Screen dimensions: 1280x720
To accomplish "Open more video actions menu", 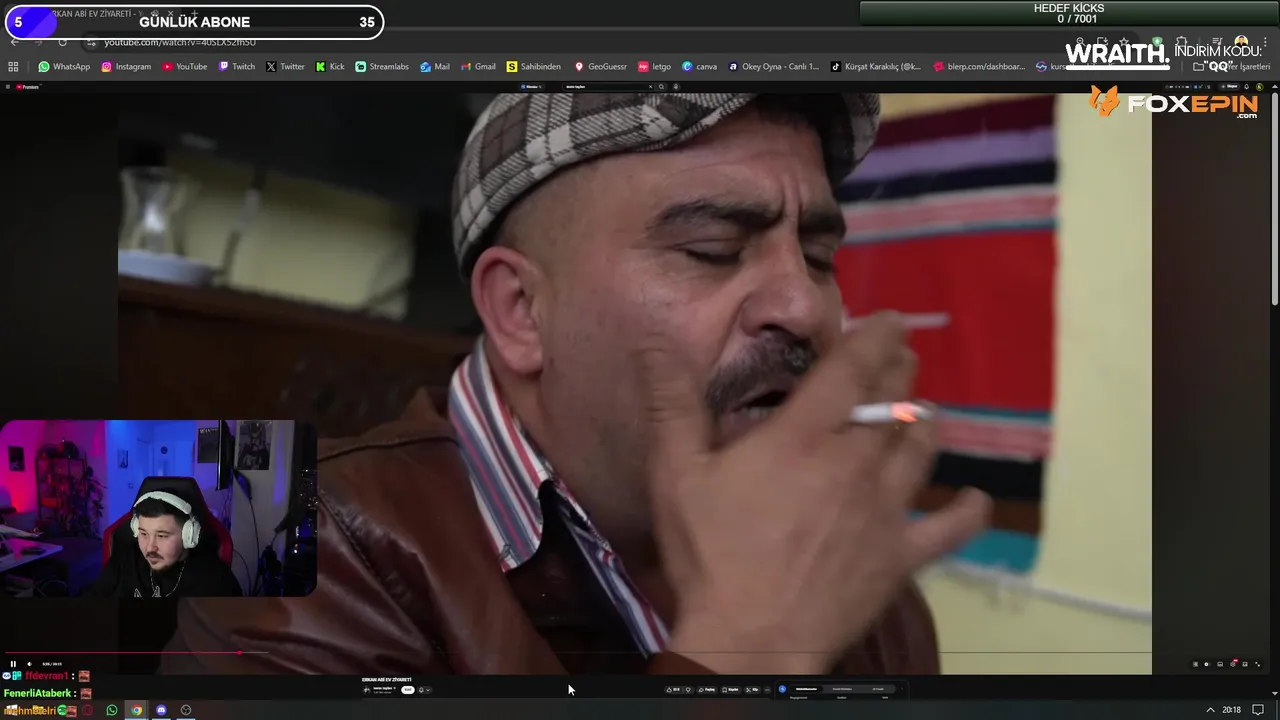I will coord(767,689).
